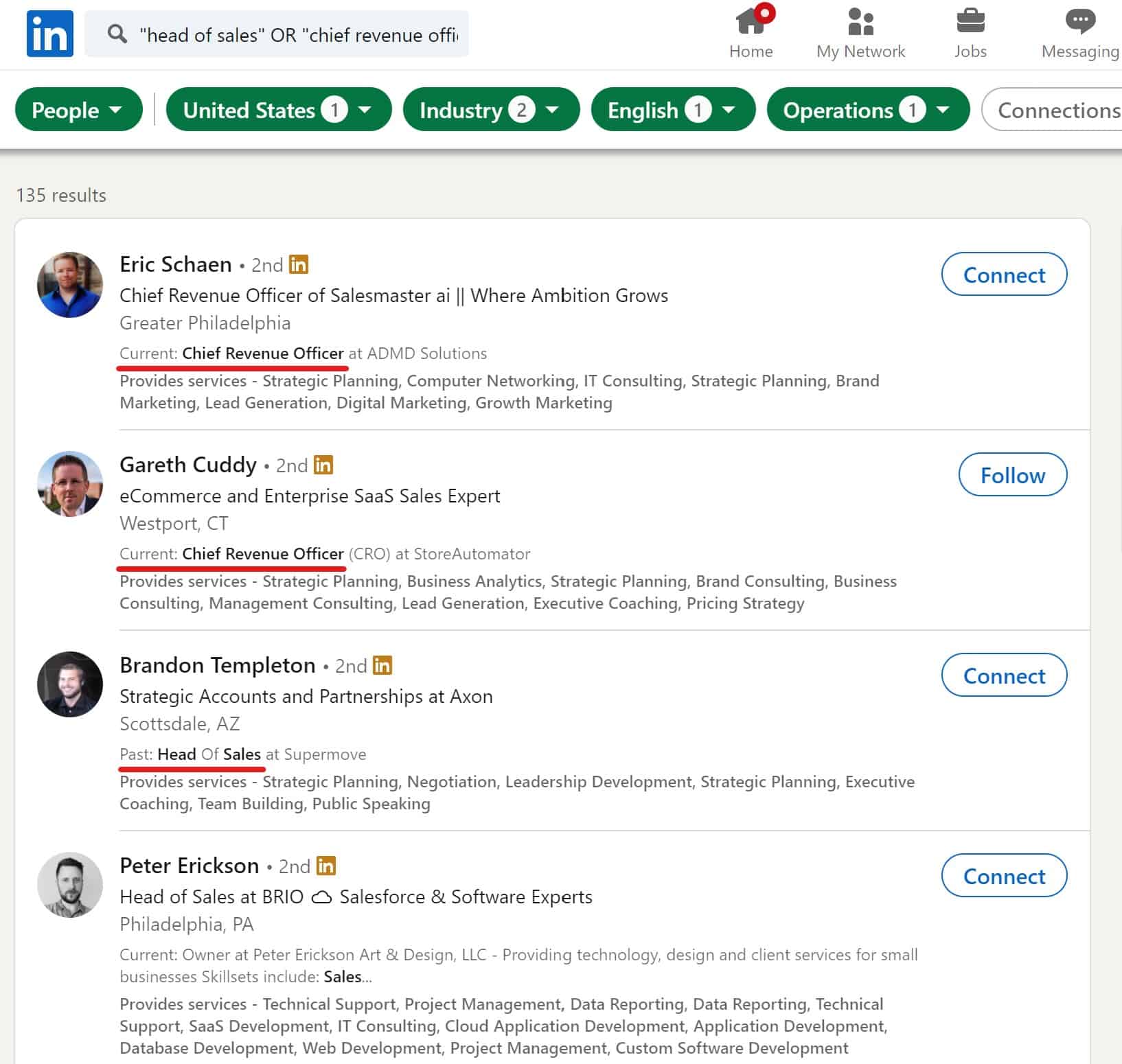
Task: Open the Home feed icon
Action: [x=751, y=22]
